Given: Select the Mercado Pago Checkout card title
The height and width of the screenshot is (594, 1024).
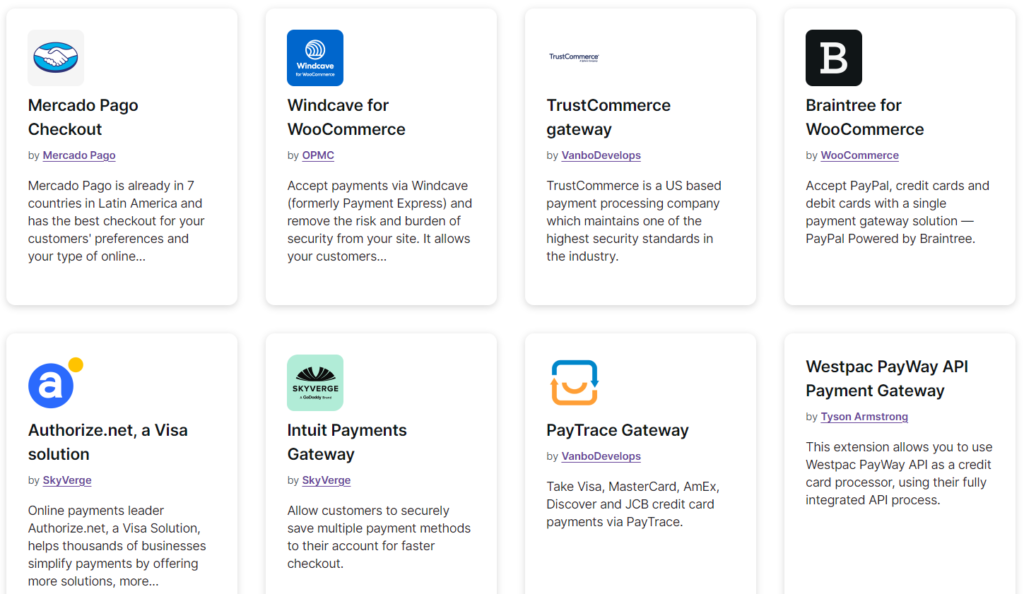Looking at the screenshot, I should [x=83, y=117].
